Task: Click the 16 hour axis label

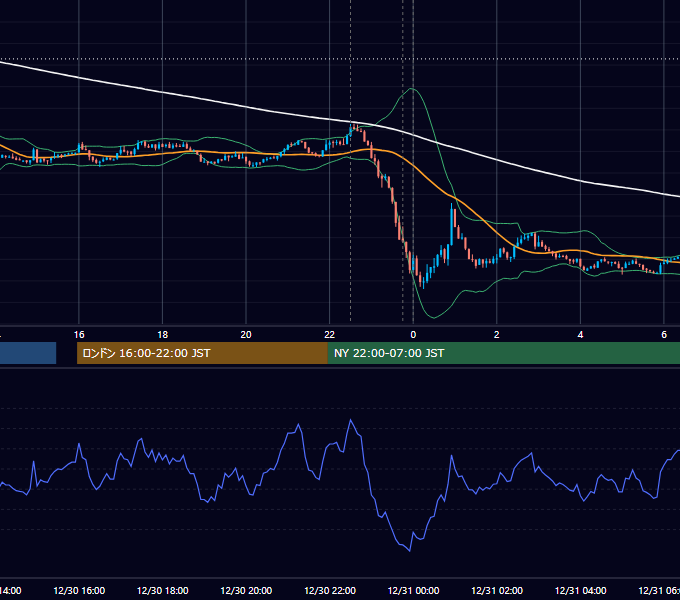Action: point(79,335)
